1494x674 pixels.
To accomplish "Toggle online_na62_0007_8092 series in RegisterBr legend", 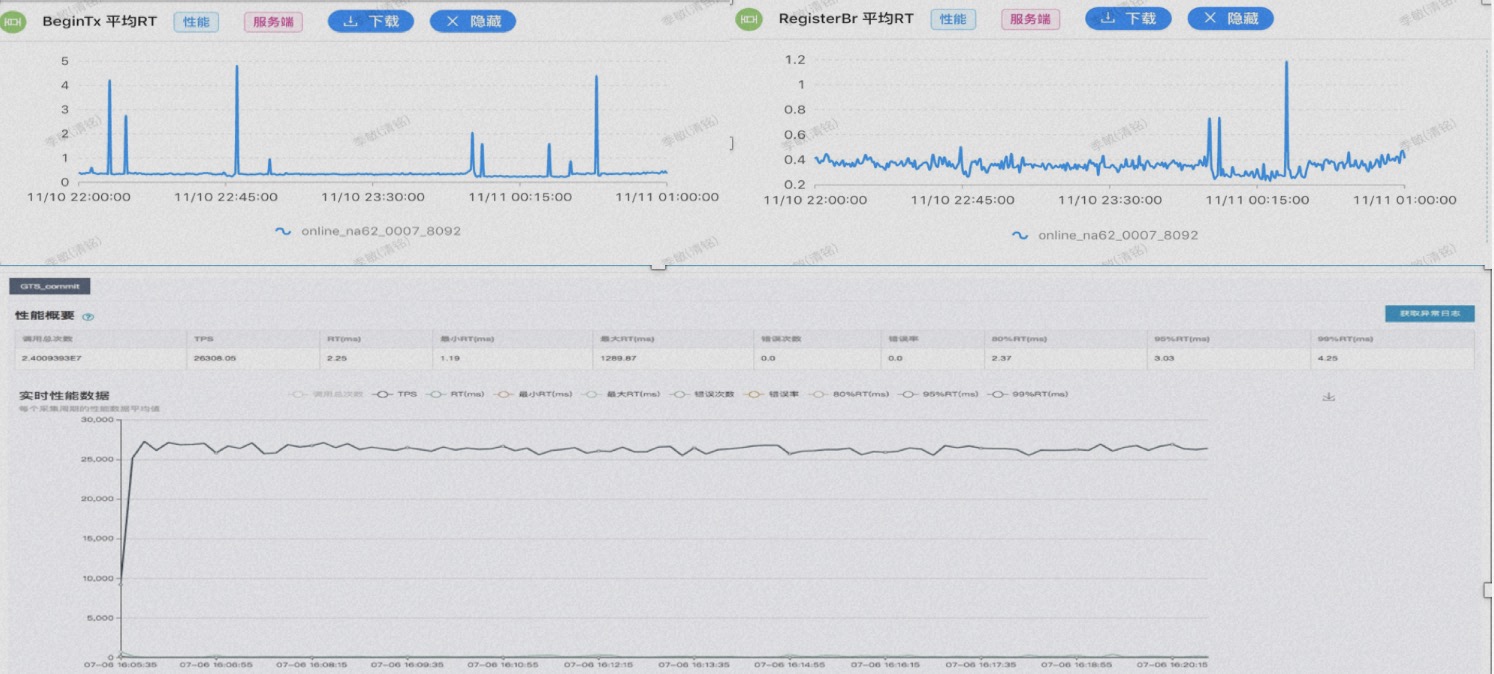I will pyautogui.click(x=1104, y=235).
